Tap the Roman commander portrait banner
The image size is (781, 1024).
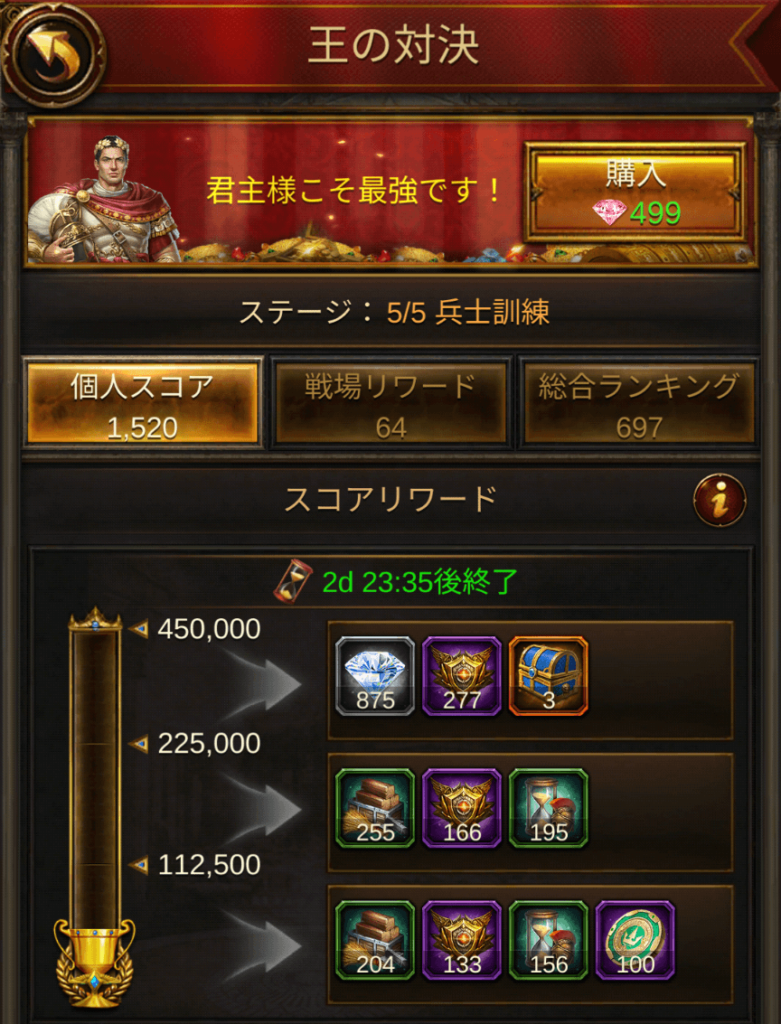104,199
